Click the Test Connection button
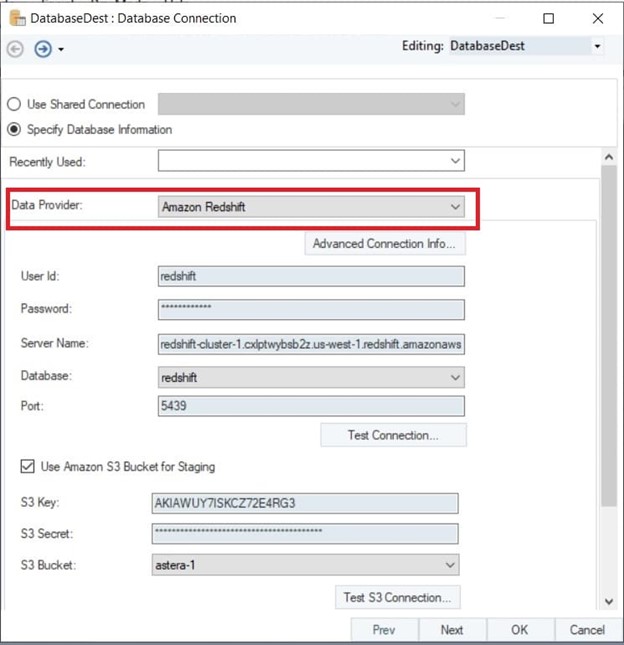This screenshot has width=624, height=645. coord(392,435)
